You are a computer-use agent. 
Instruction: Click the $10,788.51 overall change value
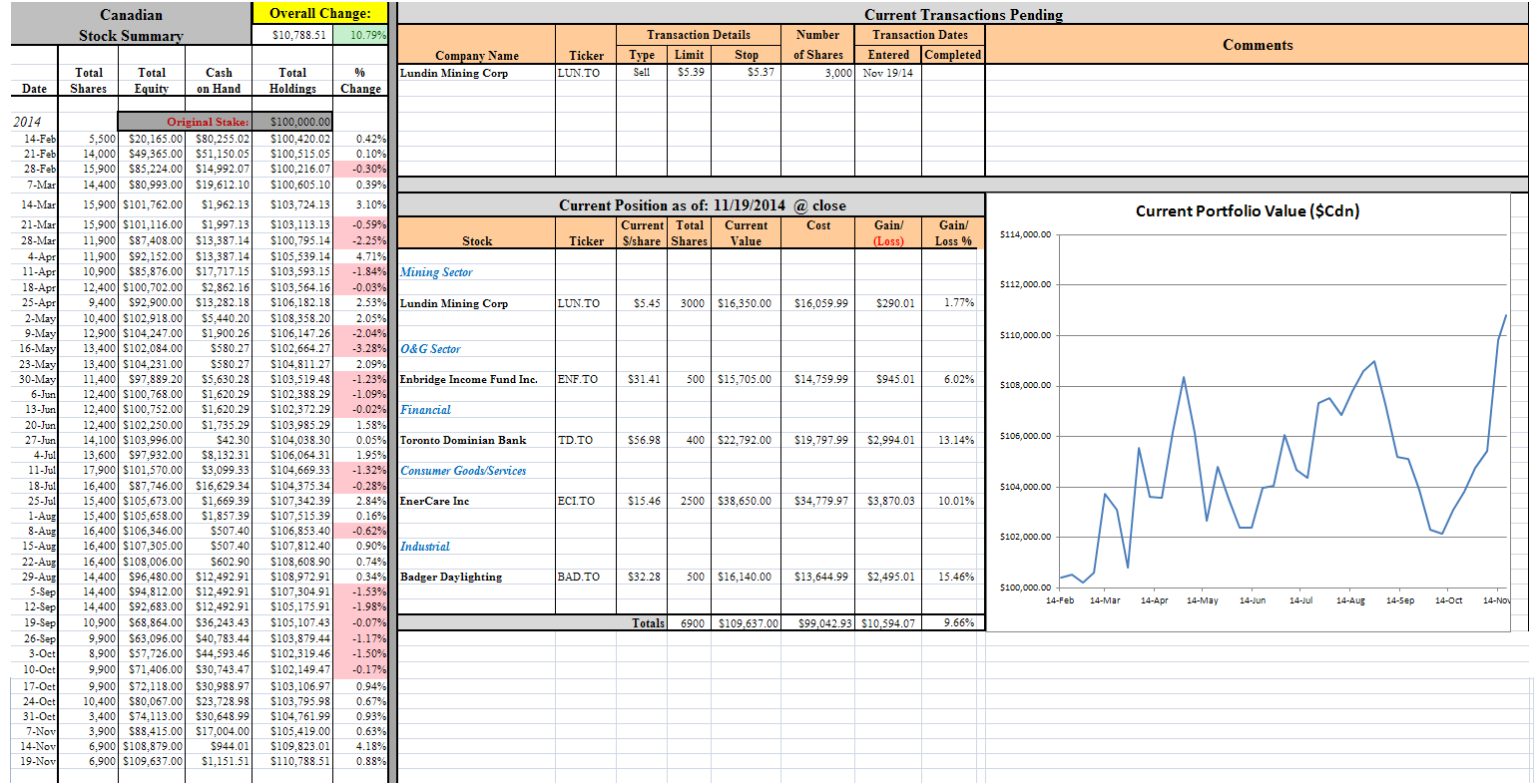click(x=300, y=35)
